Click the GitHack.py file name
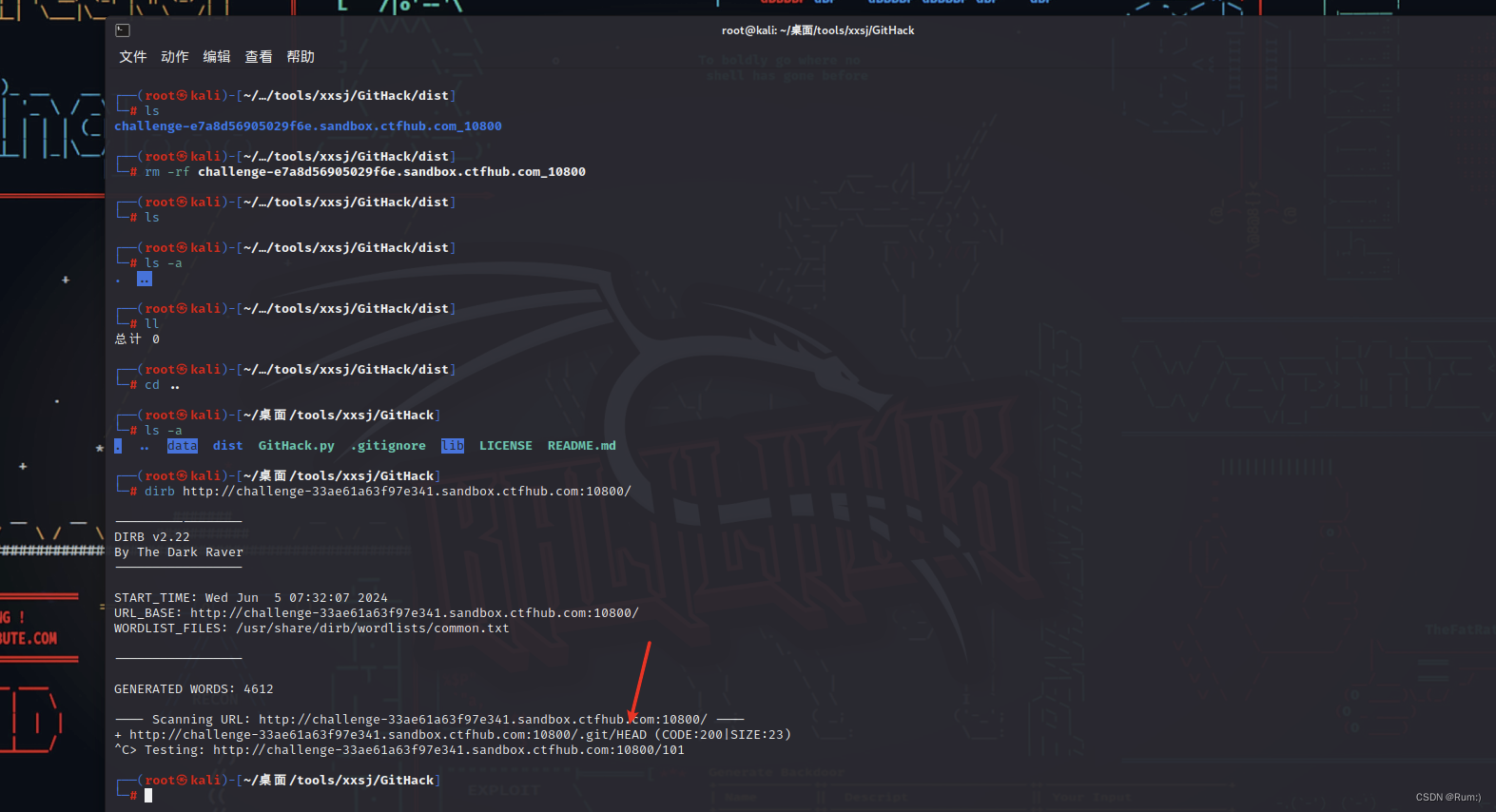Viewport: 1496px width, 812px height. click(297, 446)
